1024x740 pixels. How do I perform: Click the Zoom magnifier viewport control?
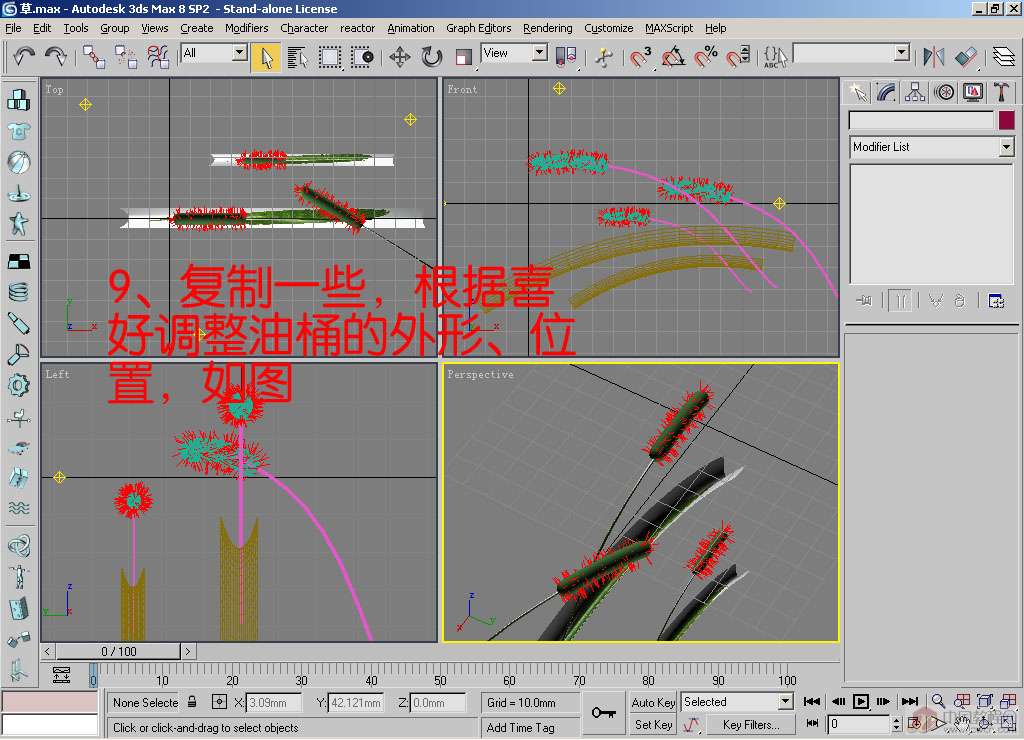coord(938,701)
